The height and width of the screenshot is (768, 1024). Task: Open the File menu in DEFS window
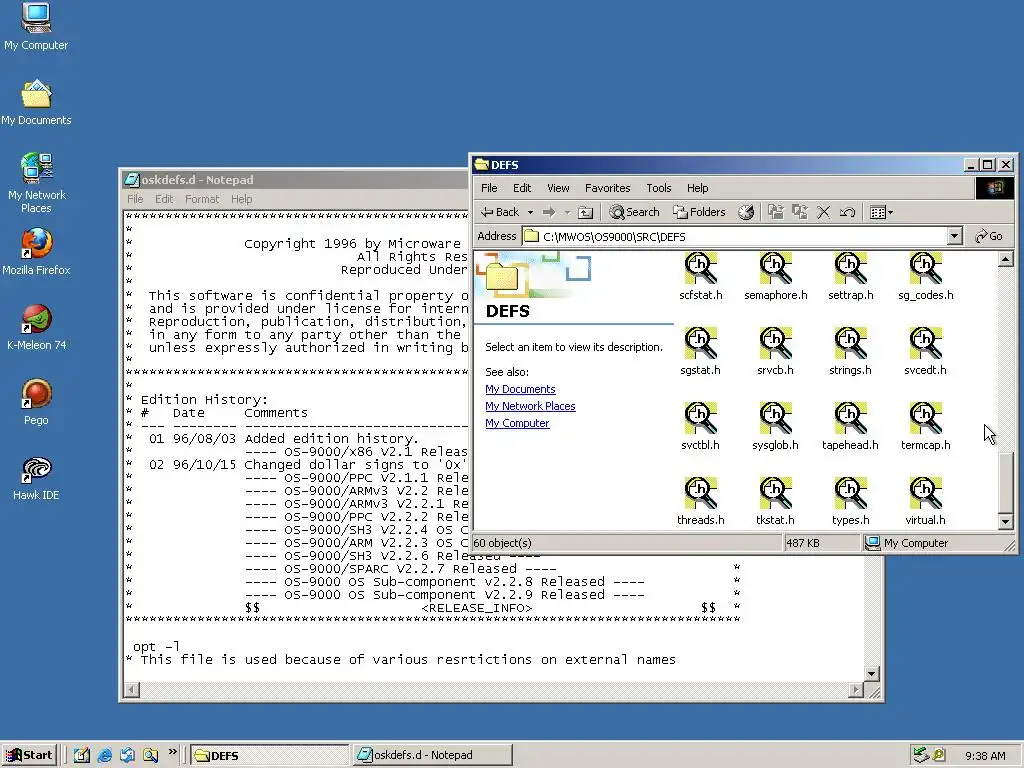tap(489, 188)
